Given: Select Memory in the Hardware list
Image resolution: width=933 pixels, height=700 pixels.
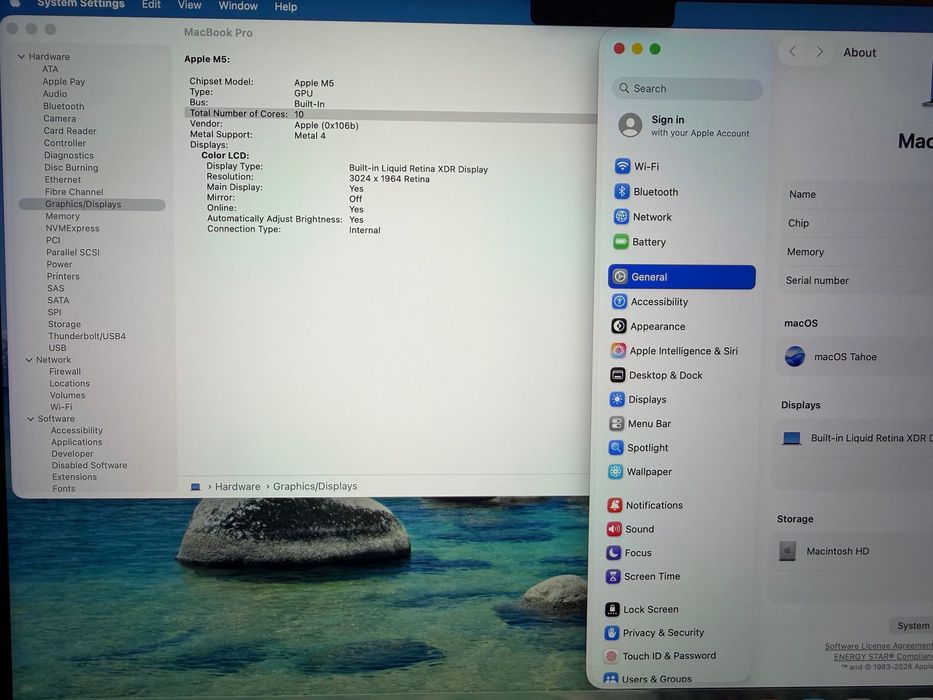Looking at the screenshot, I should pos(62,216).
